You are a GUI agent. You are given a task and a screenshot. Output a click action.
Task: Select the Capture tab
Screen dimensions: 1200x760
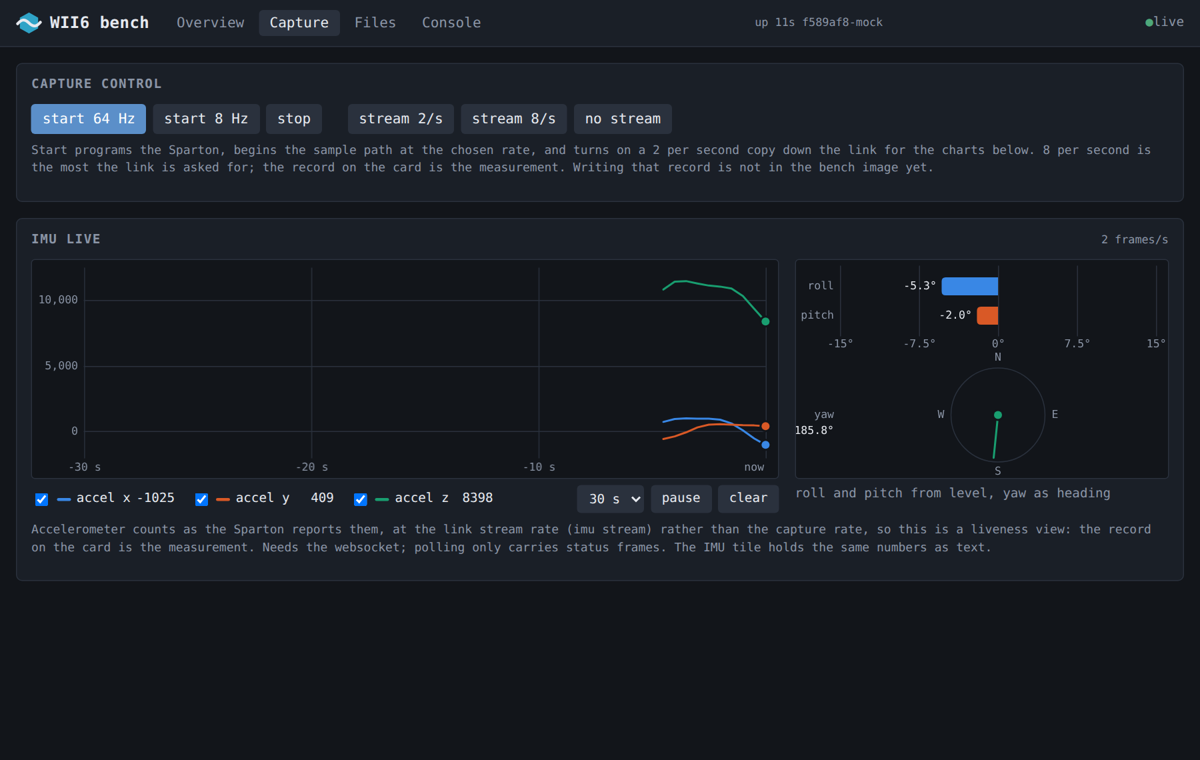point(299,22)
